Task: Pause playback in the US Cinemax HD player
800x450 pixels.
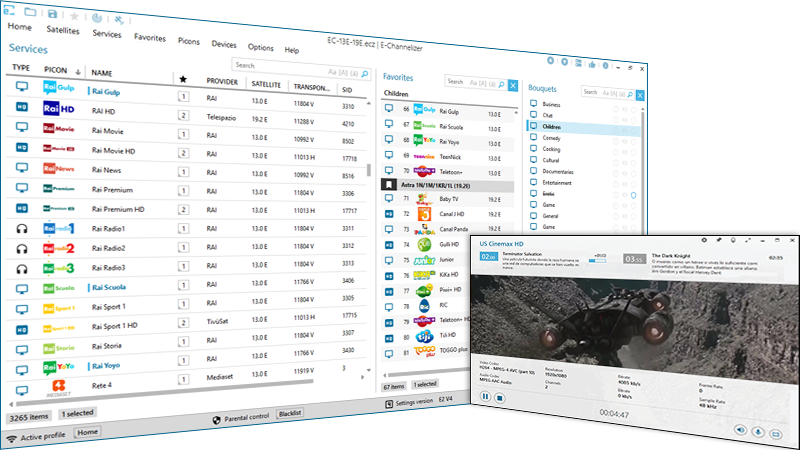Action: [x=486, y=396]
